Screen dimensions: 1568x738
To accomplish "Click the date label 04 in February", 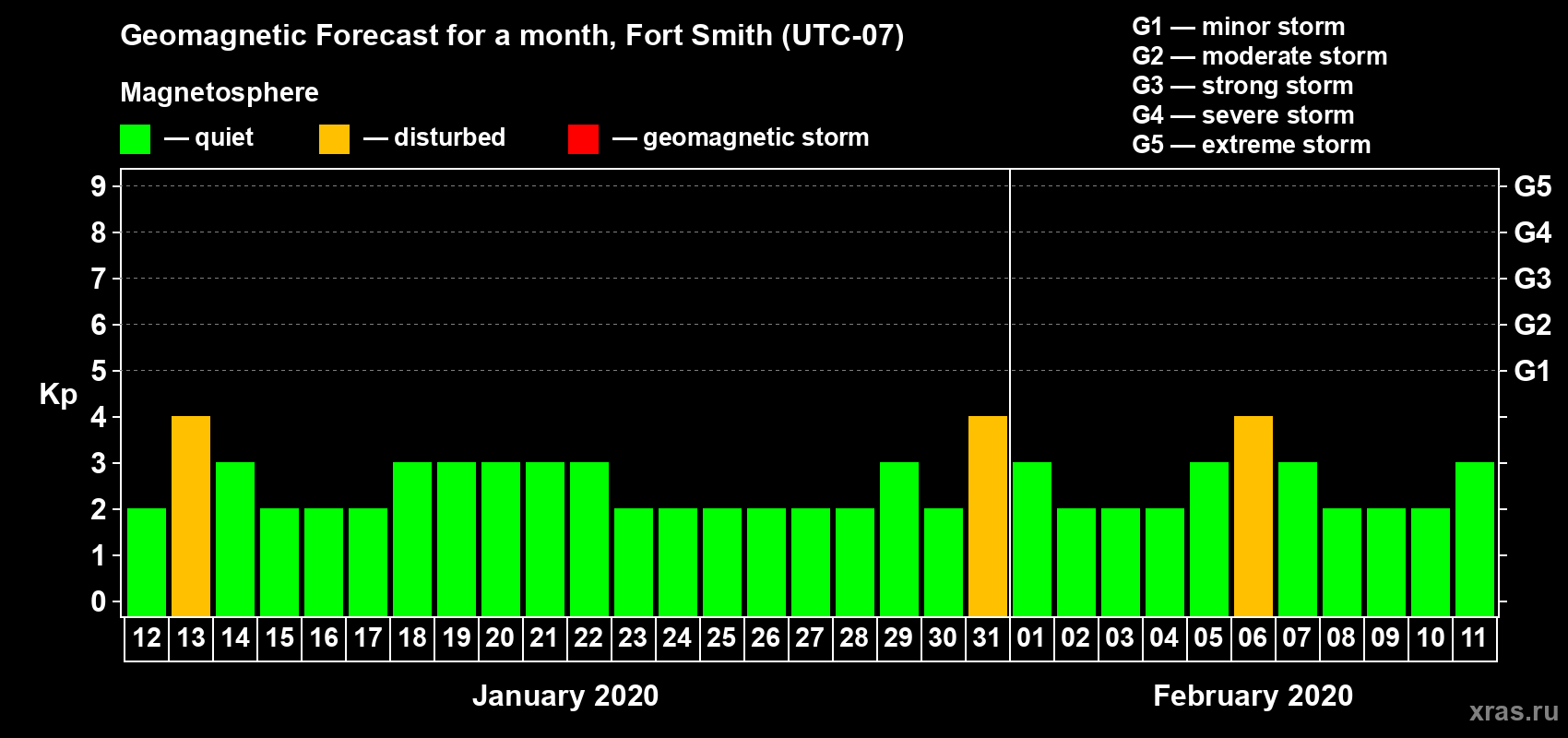I will pos(1165,638).
